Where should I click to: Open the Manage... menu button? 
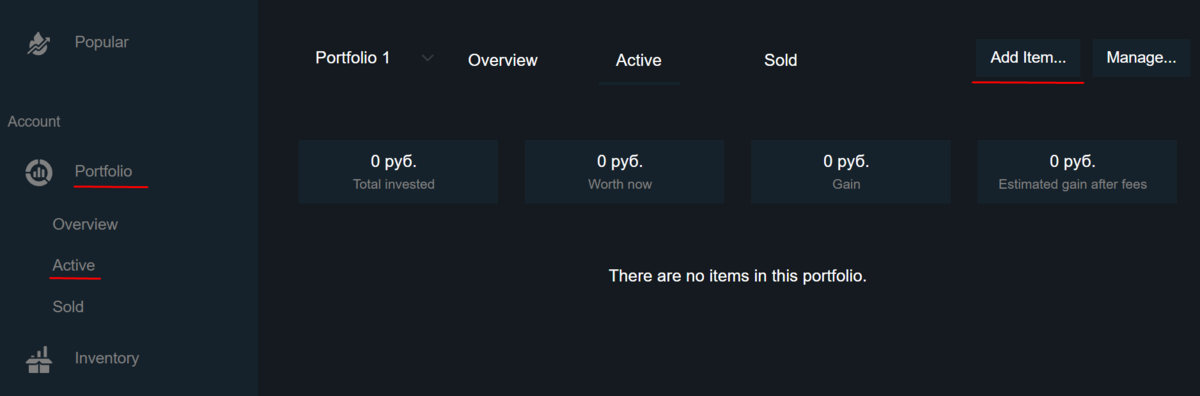[1141, 58]
